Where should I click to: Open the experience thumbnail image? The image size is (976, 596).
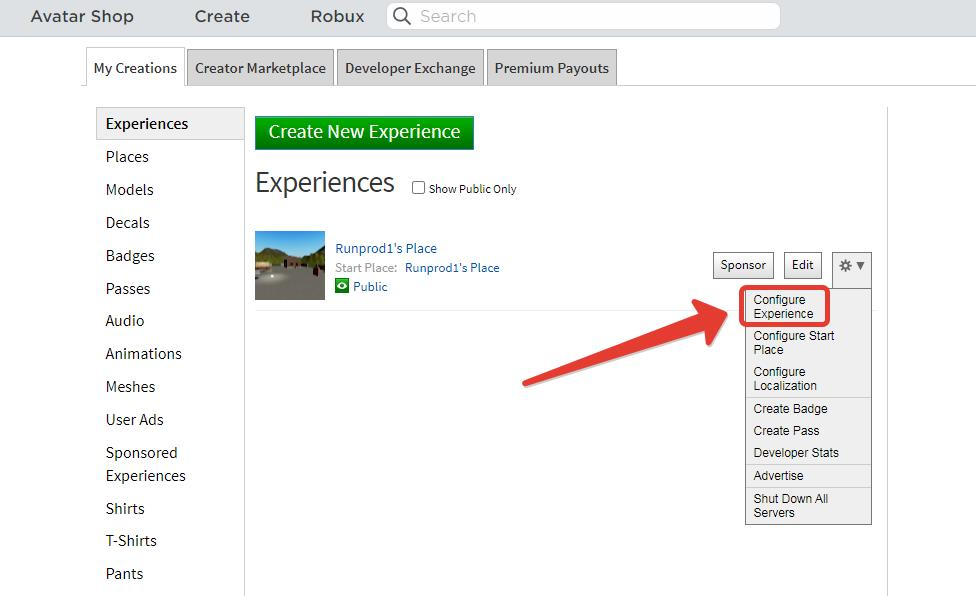pyautogui.click(x=290, y=266)
